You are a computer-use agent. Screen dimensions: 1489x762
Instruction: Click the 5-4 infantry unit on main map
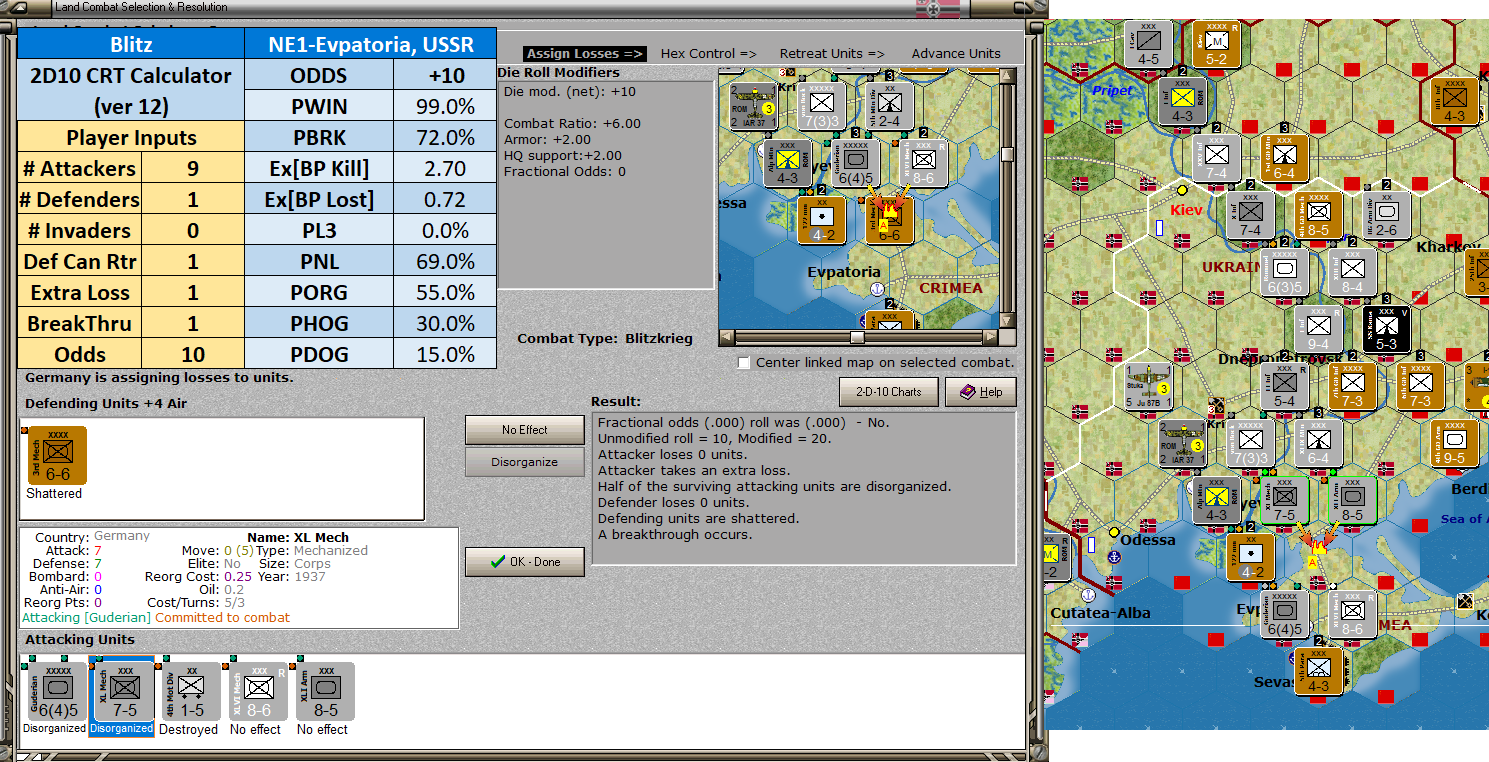1284,385
